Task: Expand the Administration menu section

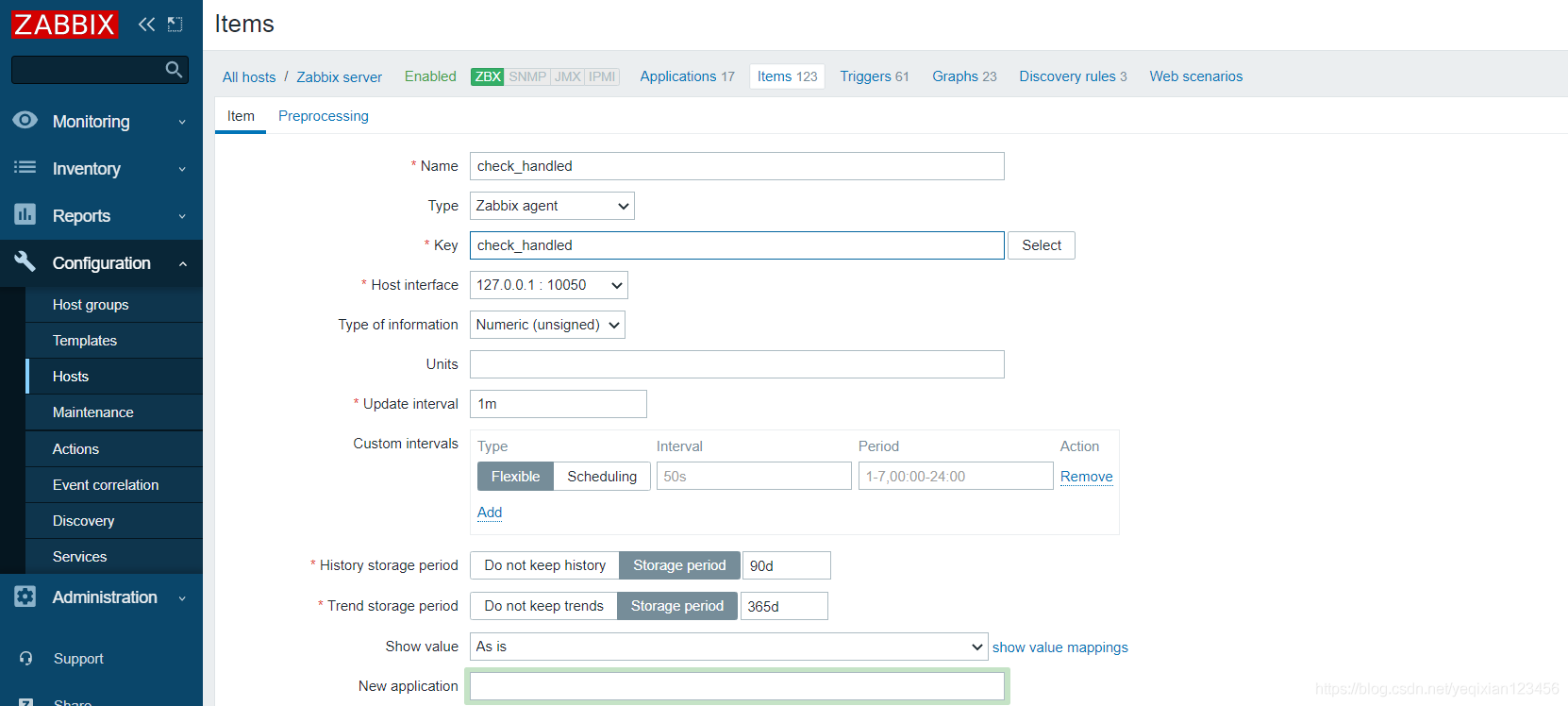Action: (182, 597)
